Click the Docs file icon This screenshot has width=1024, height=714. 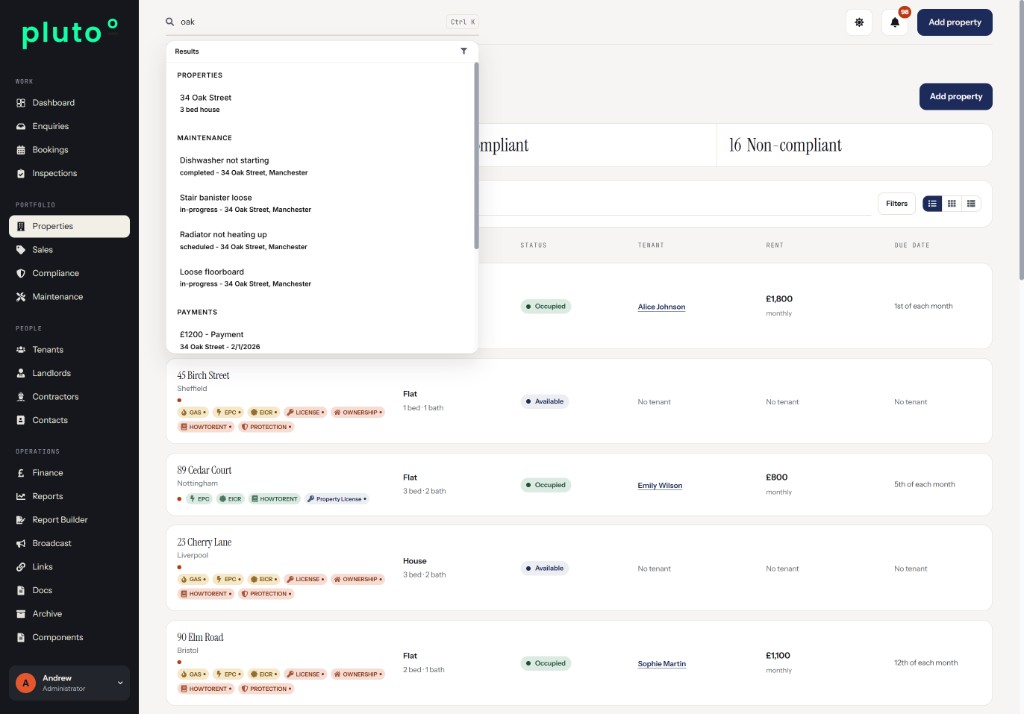coord(21,591)
